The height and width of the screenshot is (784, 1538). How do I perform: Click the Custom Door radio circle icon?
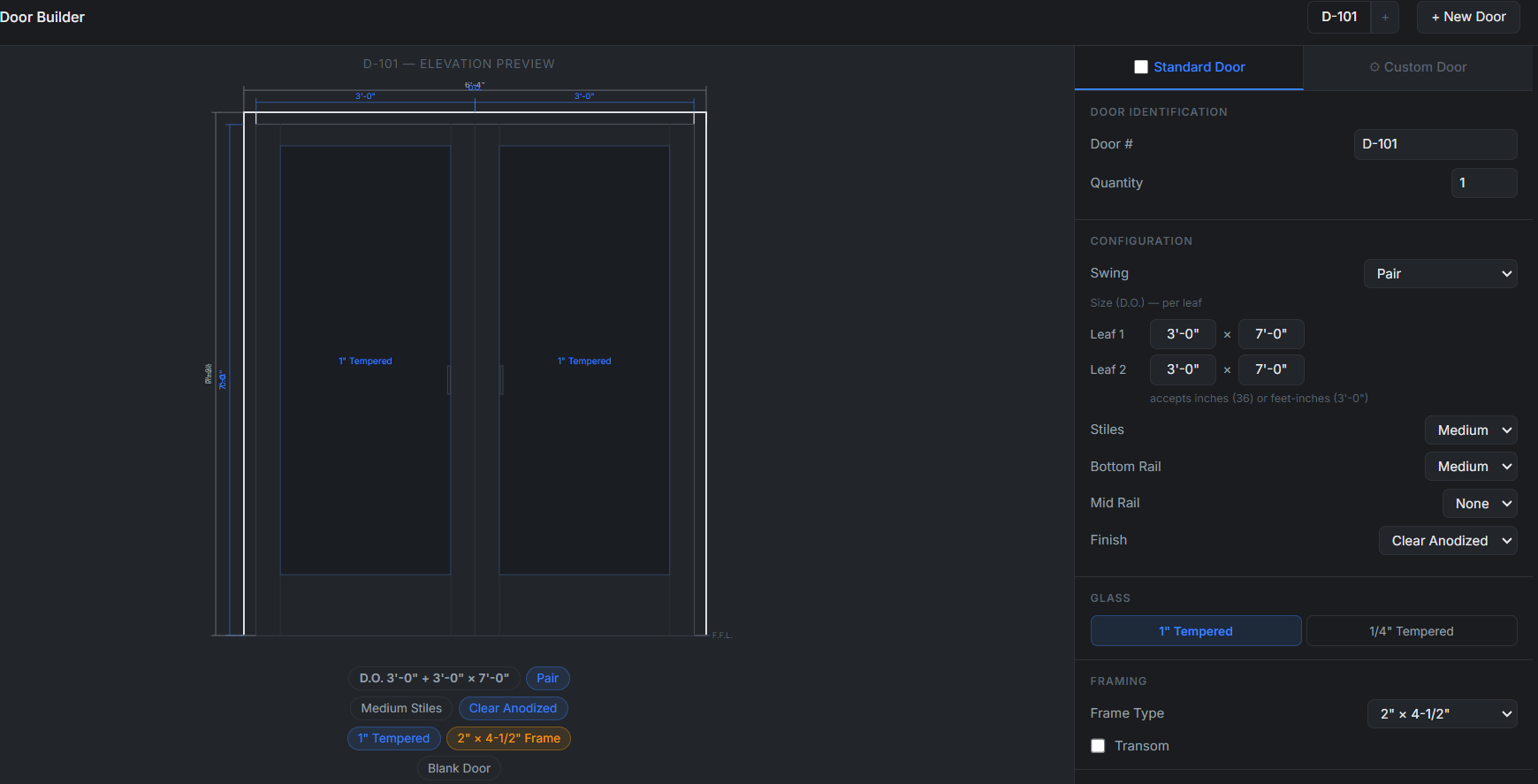1374,67
